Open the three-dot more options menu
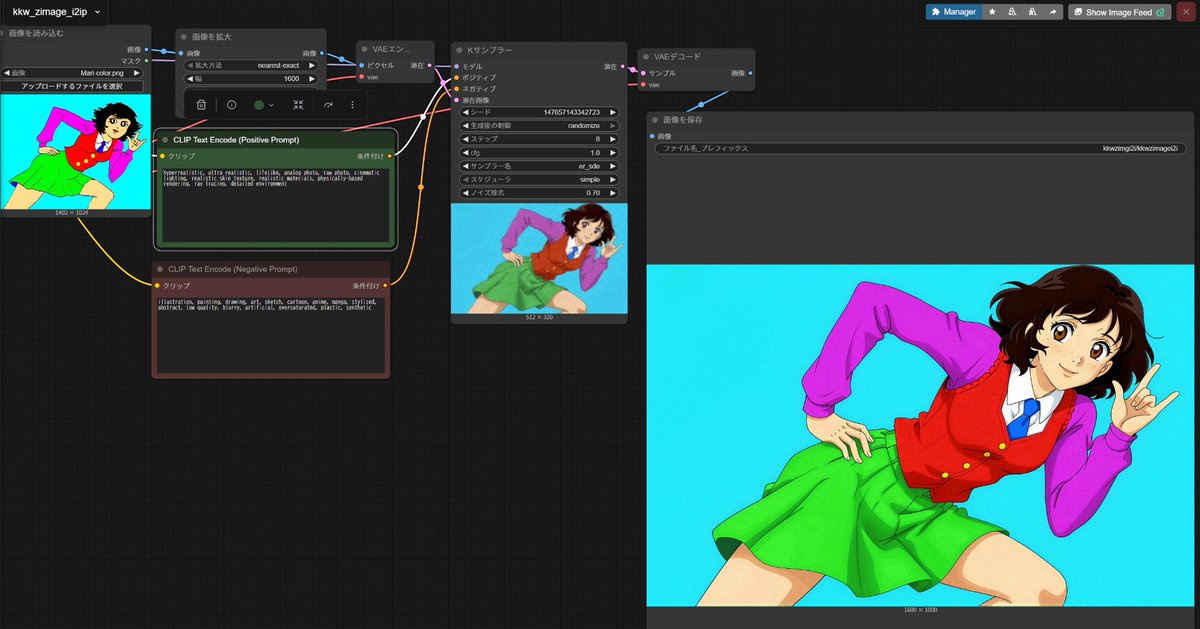 (x=352, y=104)
